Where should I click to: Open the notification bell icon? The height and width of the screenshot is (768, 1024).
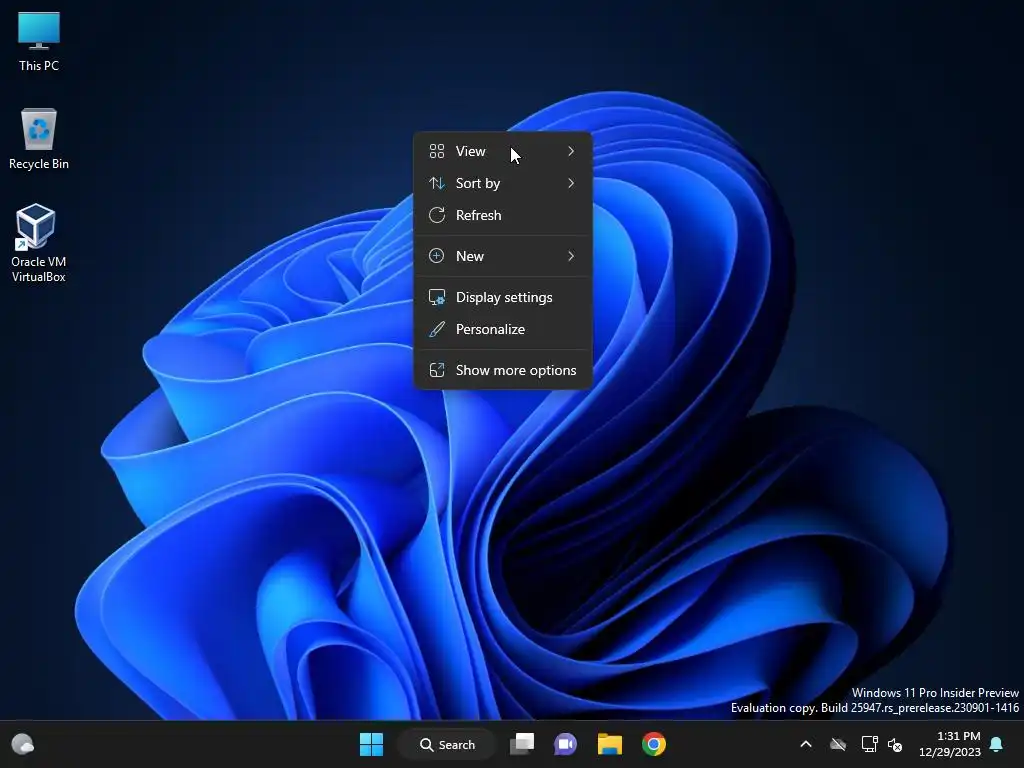(x=997, y=744)
